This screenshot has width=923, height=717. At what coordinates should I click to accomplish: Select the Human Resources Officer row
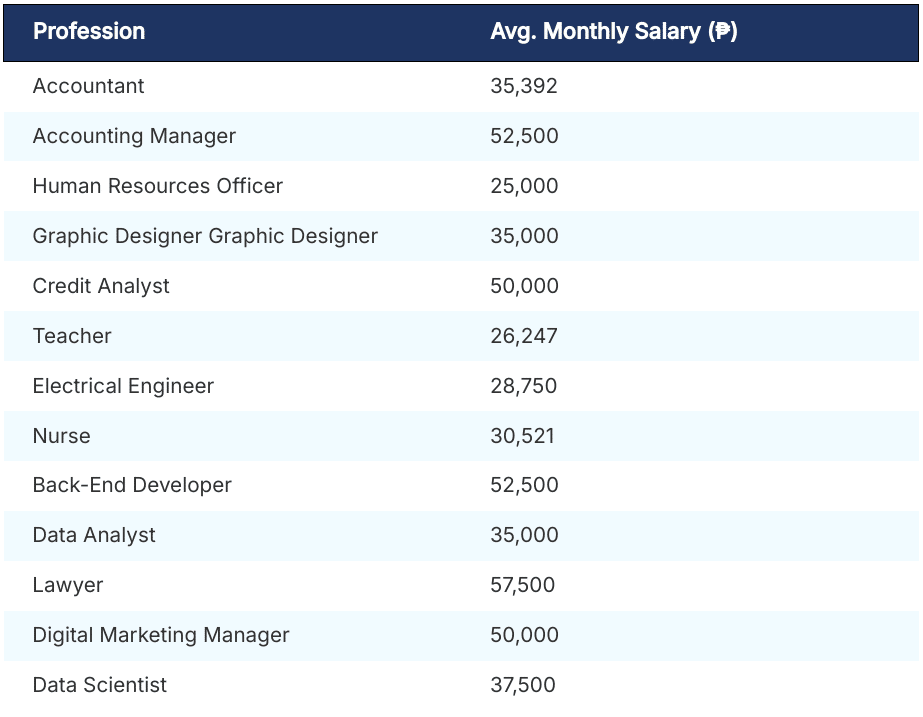tap(158, 186)
